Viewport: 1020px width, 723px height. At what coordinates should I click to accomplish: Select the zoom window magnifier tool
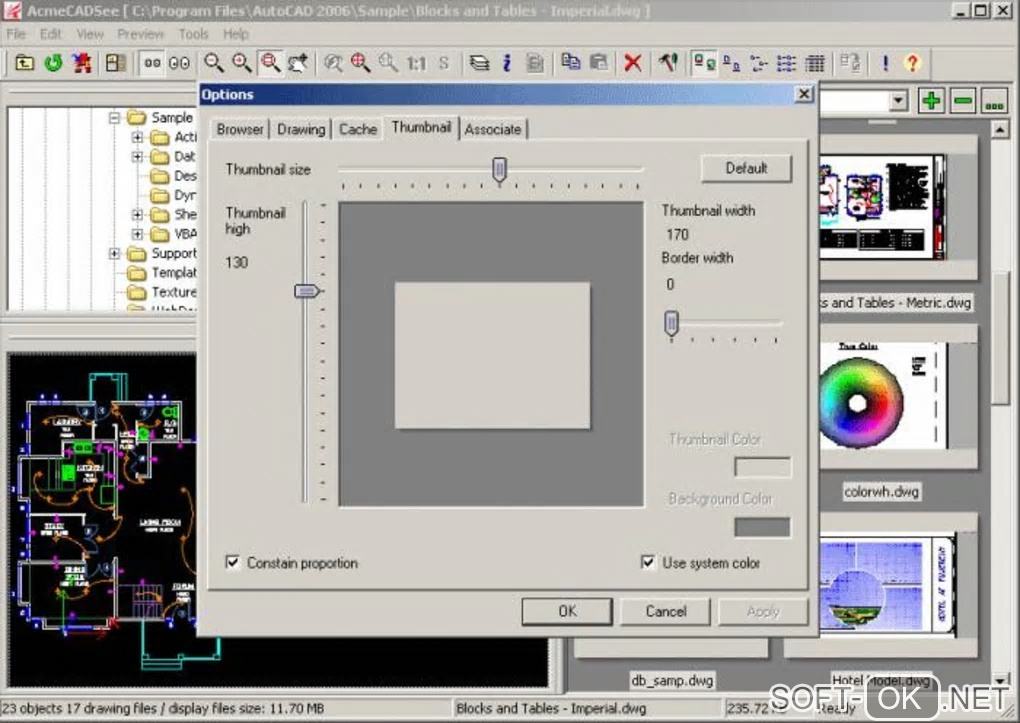(270, 63)
